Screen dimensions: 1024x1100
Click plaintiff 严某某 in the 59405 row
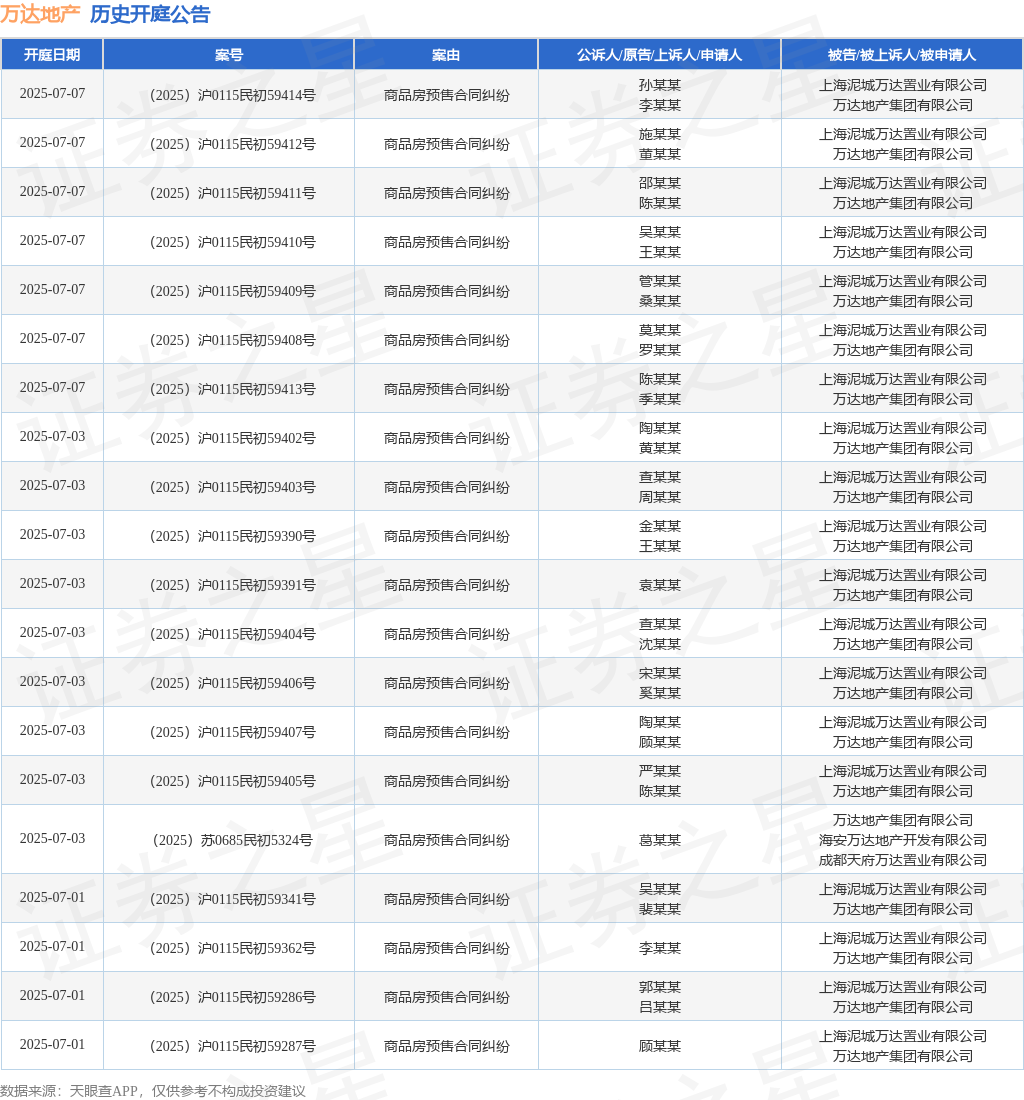coord(660,772)
